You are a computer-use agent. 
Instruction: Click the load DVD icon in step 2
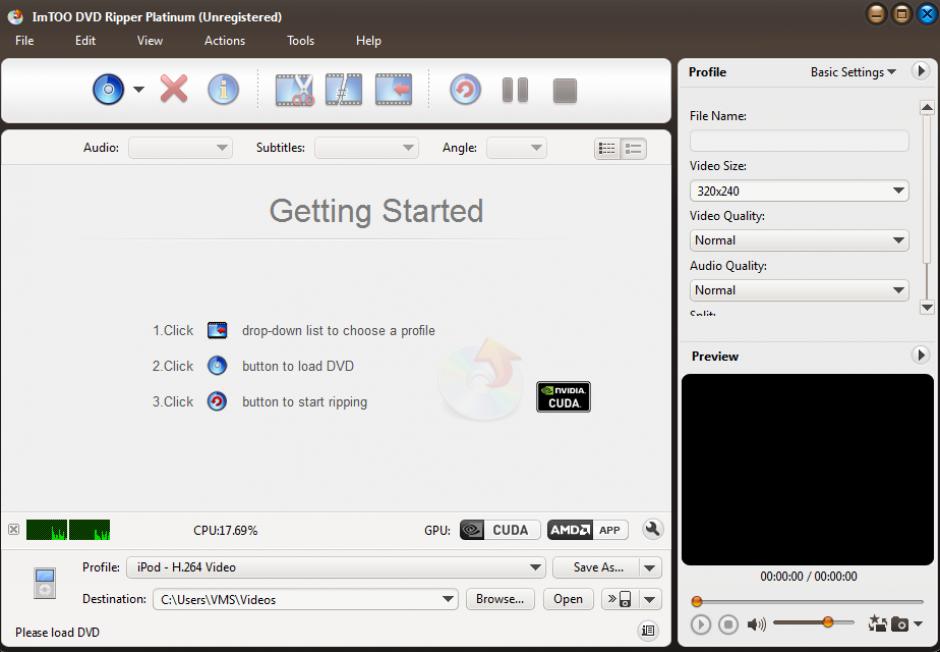[x=217, y=366]
